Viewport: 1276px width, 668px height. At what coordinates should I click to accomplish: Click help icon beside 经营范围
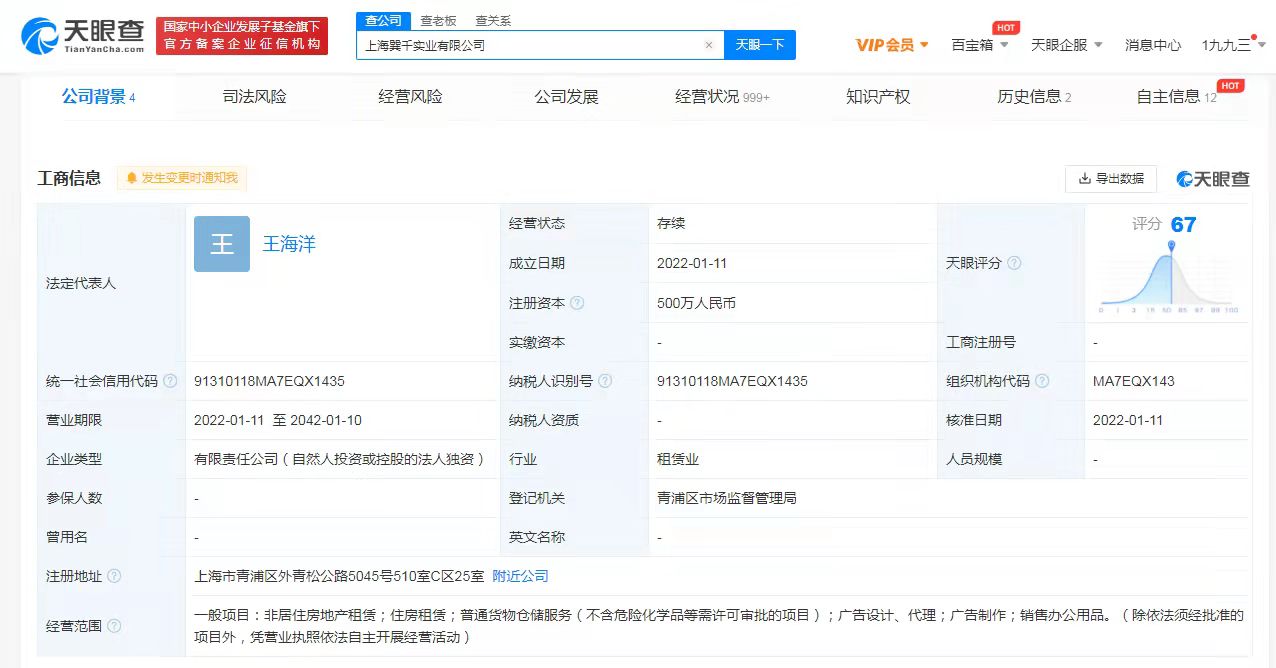(114, 626)
